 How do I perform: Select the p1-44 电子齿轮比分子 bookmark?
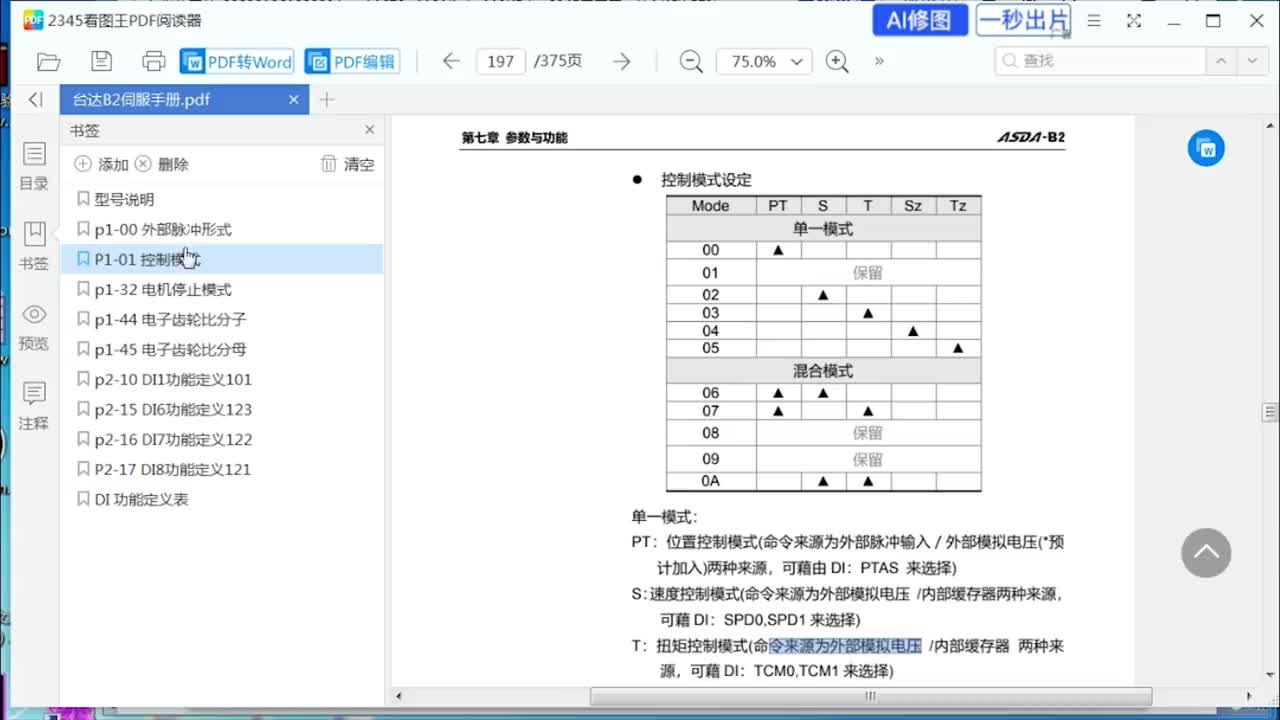(x=222, y=319)
